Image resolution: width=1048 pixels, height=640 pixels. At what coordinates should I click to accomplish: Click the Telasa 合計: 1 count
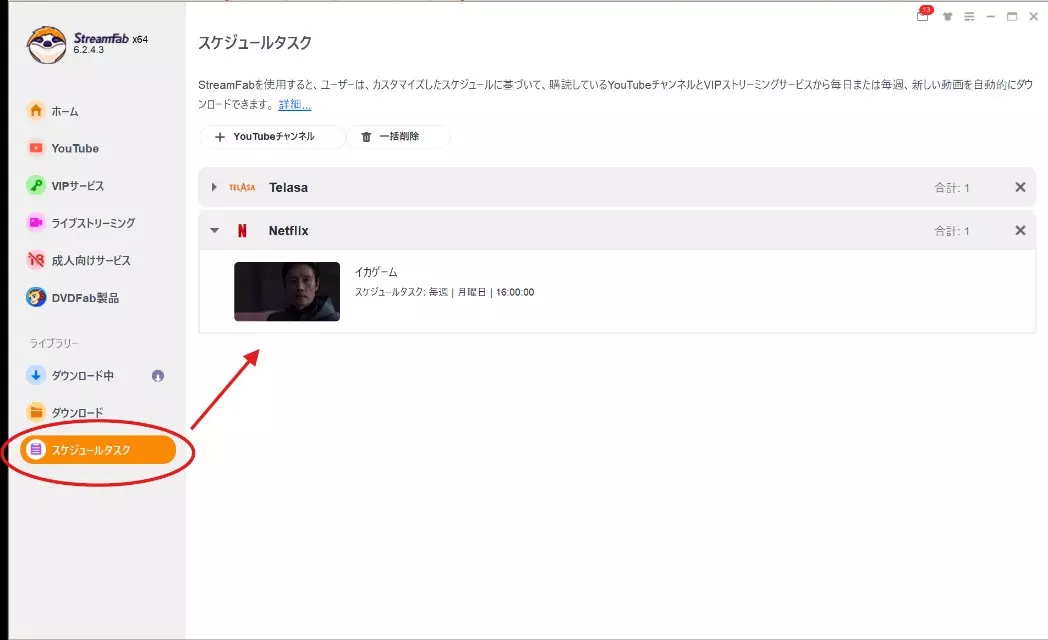(x=952, y=188)
